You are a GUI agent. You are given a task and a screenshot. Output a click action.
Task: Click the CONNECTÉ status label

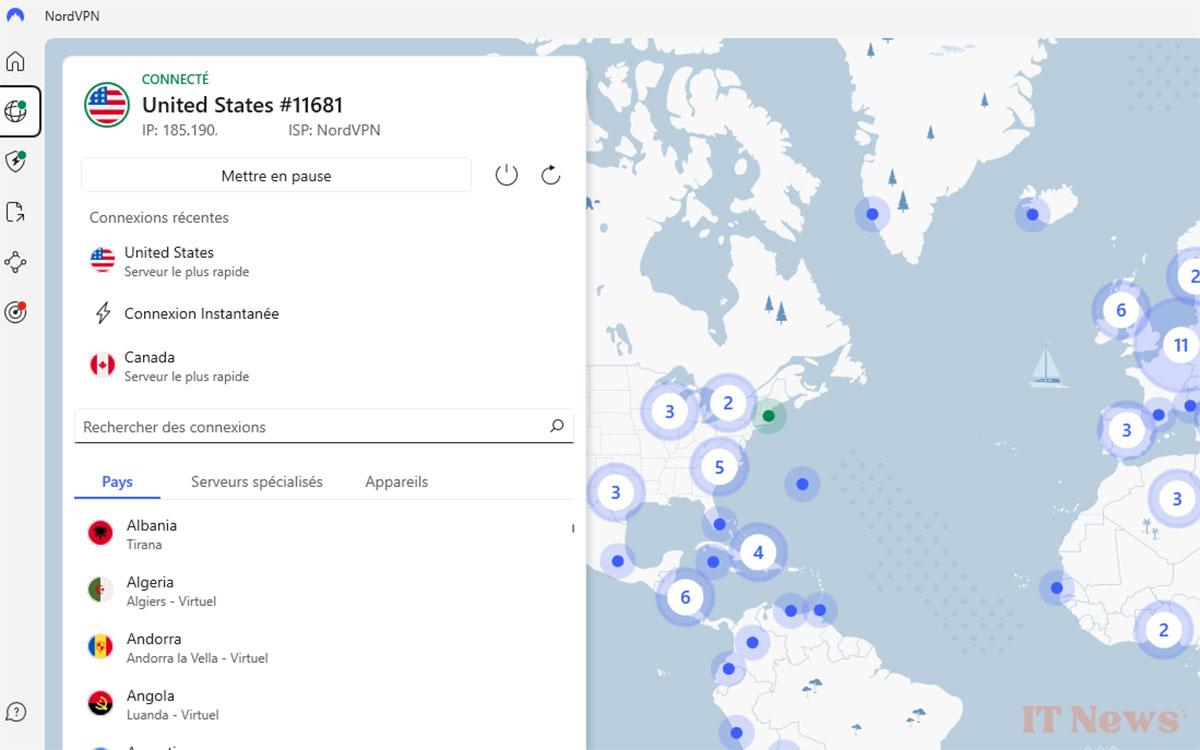[x=175, y=79]
